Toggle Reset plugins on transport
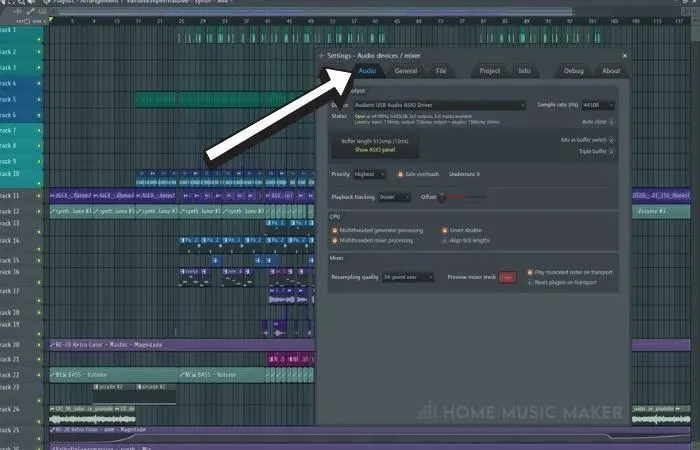The width and height of the screenshot is (700, 450). [530, 283]
